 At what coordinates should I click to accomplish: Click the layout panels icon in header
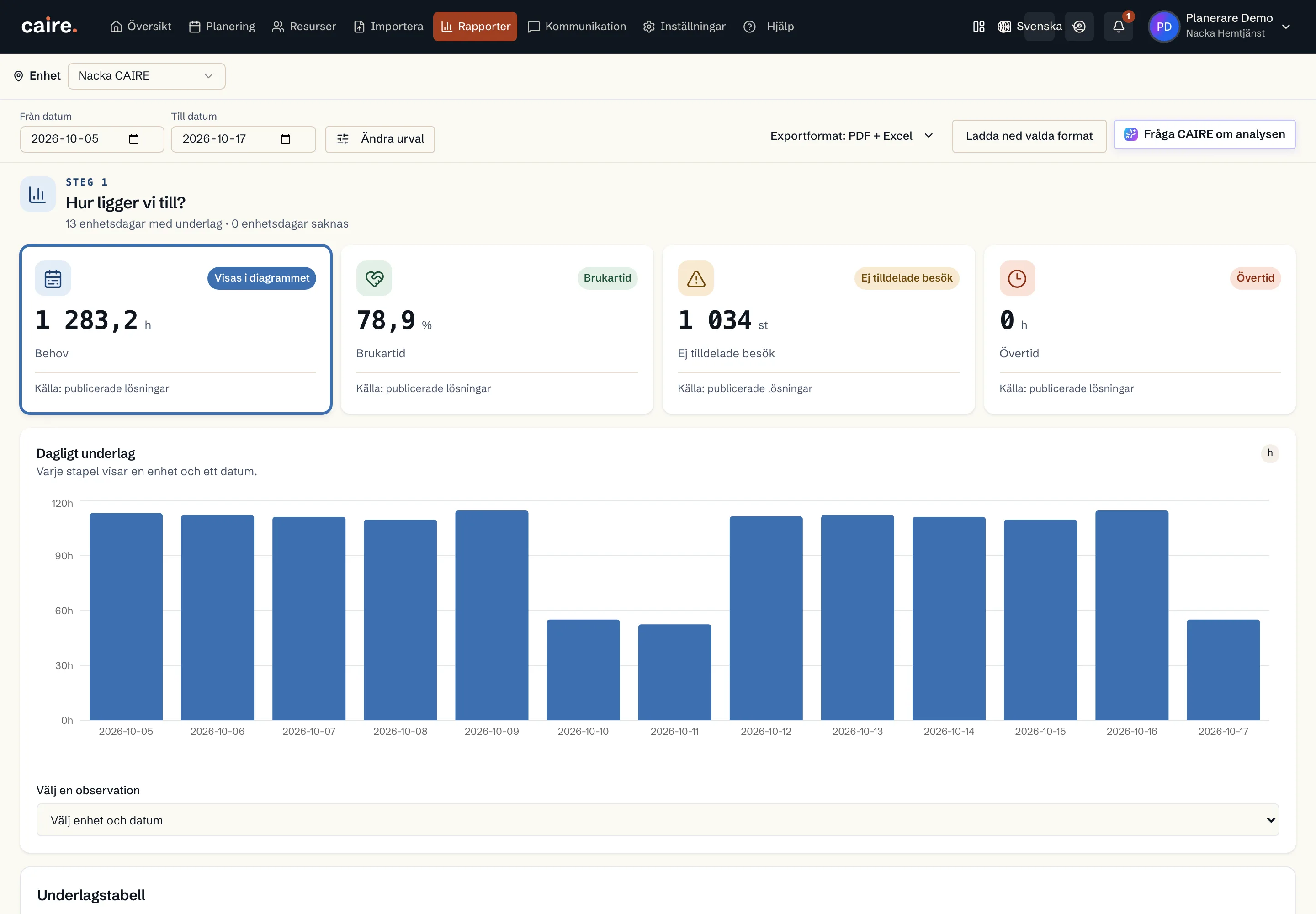click(x=979, y=27)
